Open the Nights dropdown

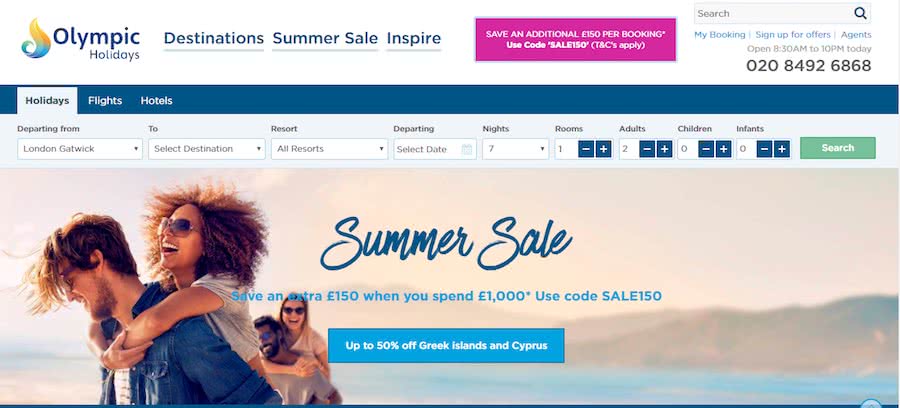[515, 149]
